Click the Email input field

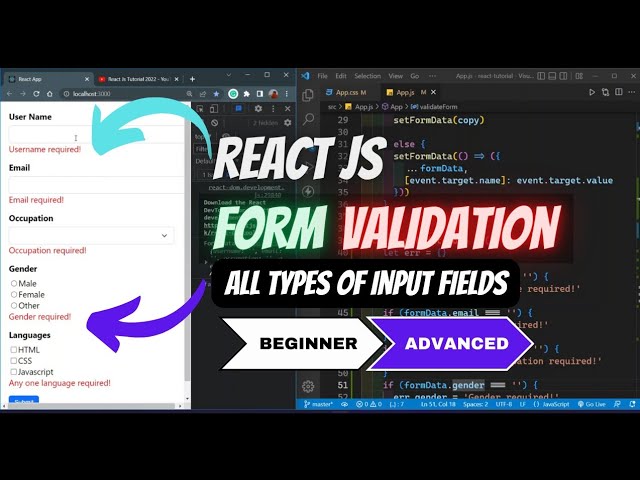[x=96, y=185]
